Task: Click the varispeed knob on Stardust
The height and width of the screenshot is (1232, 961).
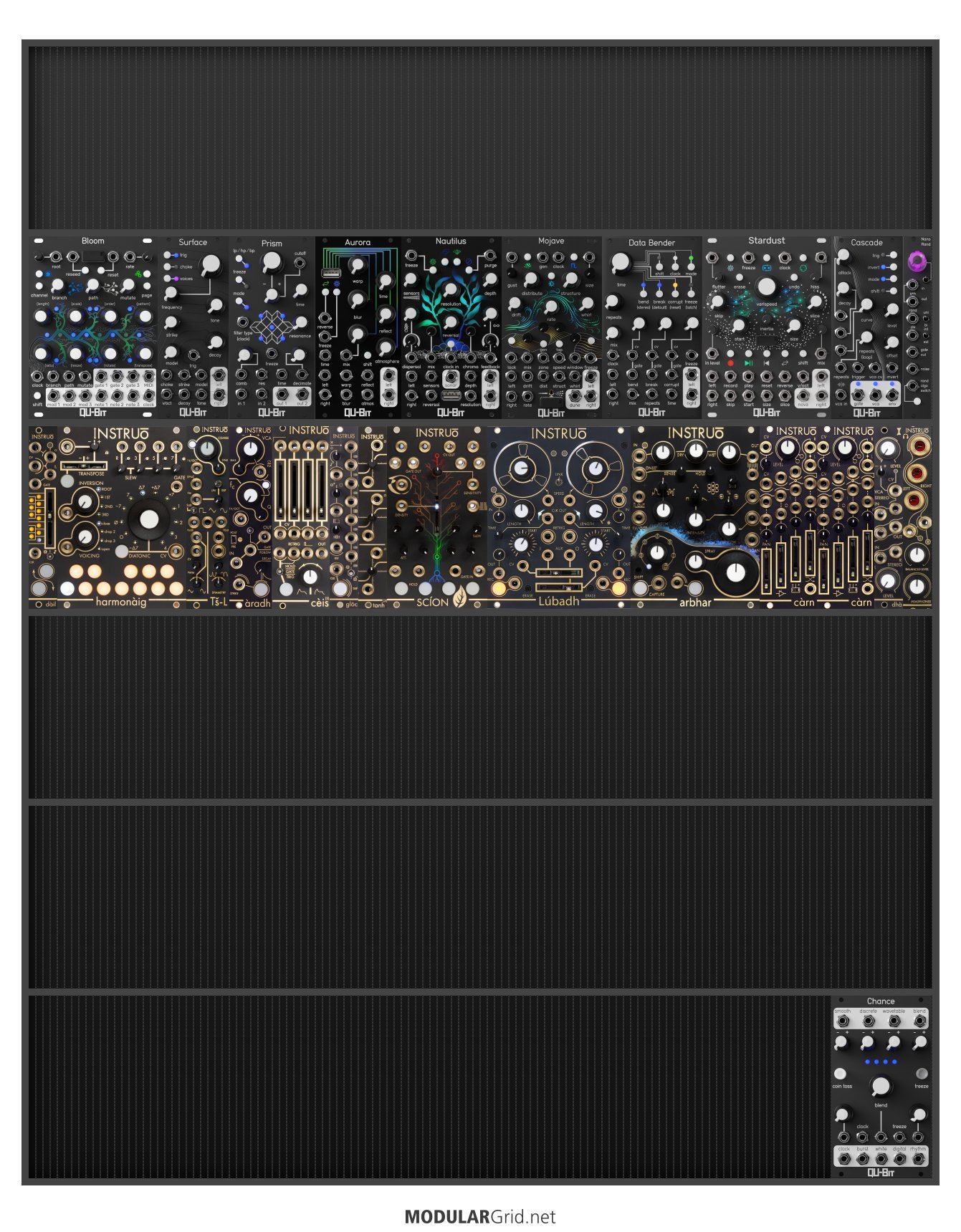Action: click(766, 287)
